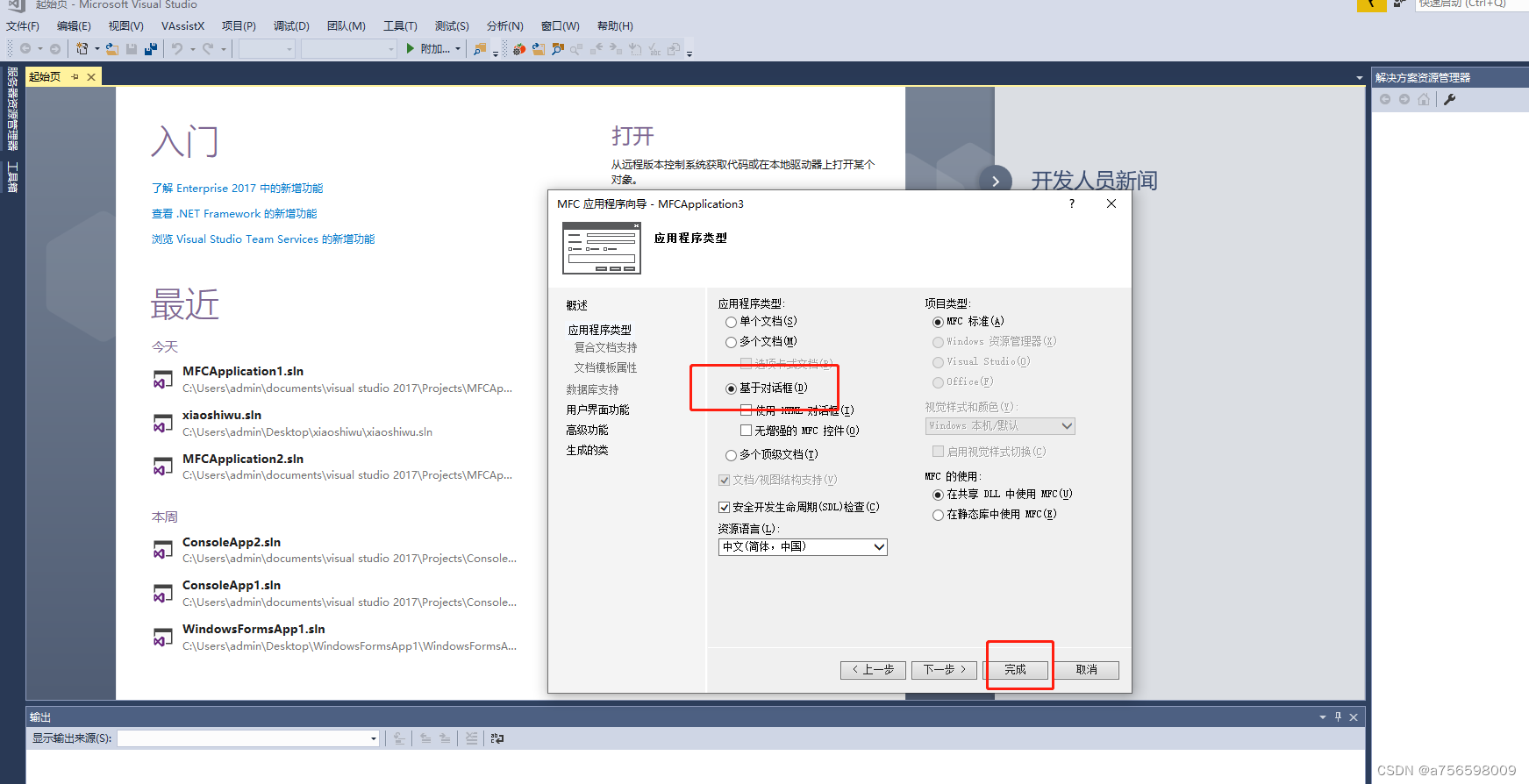Check the 无增强的 MFC 控件 checkbox

point(746,431)
